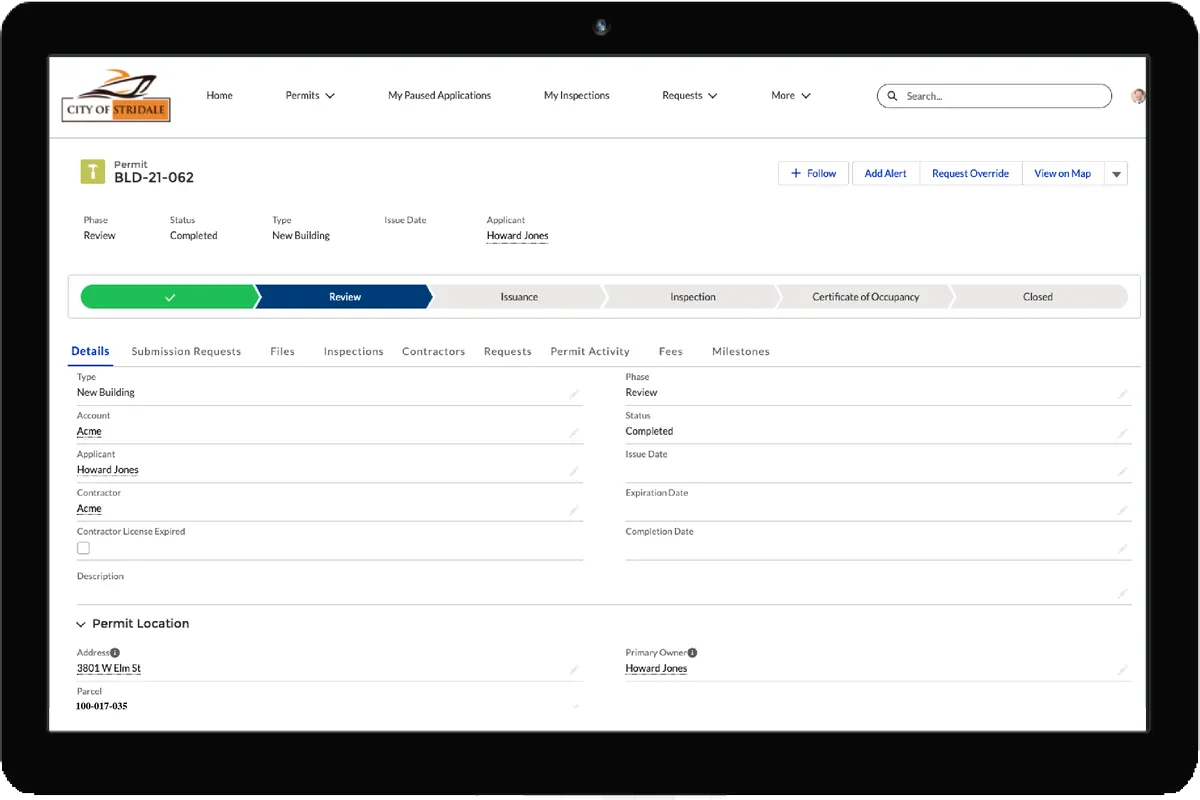Image resolution: width=1200 pixels, height=800 pixels.
Task: Open the More navigation dropdown
Action: point(791,96)
